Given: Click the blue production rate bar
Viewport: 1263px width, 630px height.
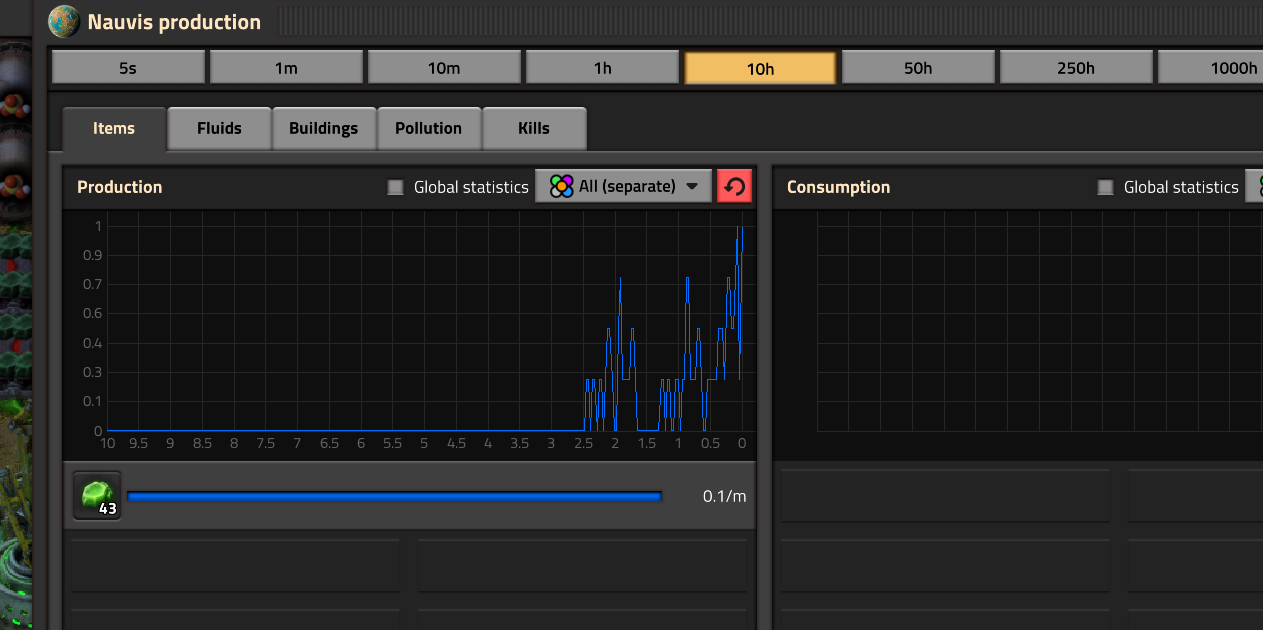Looking at the screenshot, I should click(x=394, y=496).
